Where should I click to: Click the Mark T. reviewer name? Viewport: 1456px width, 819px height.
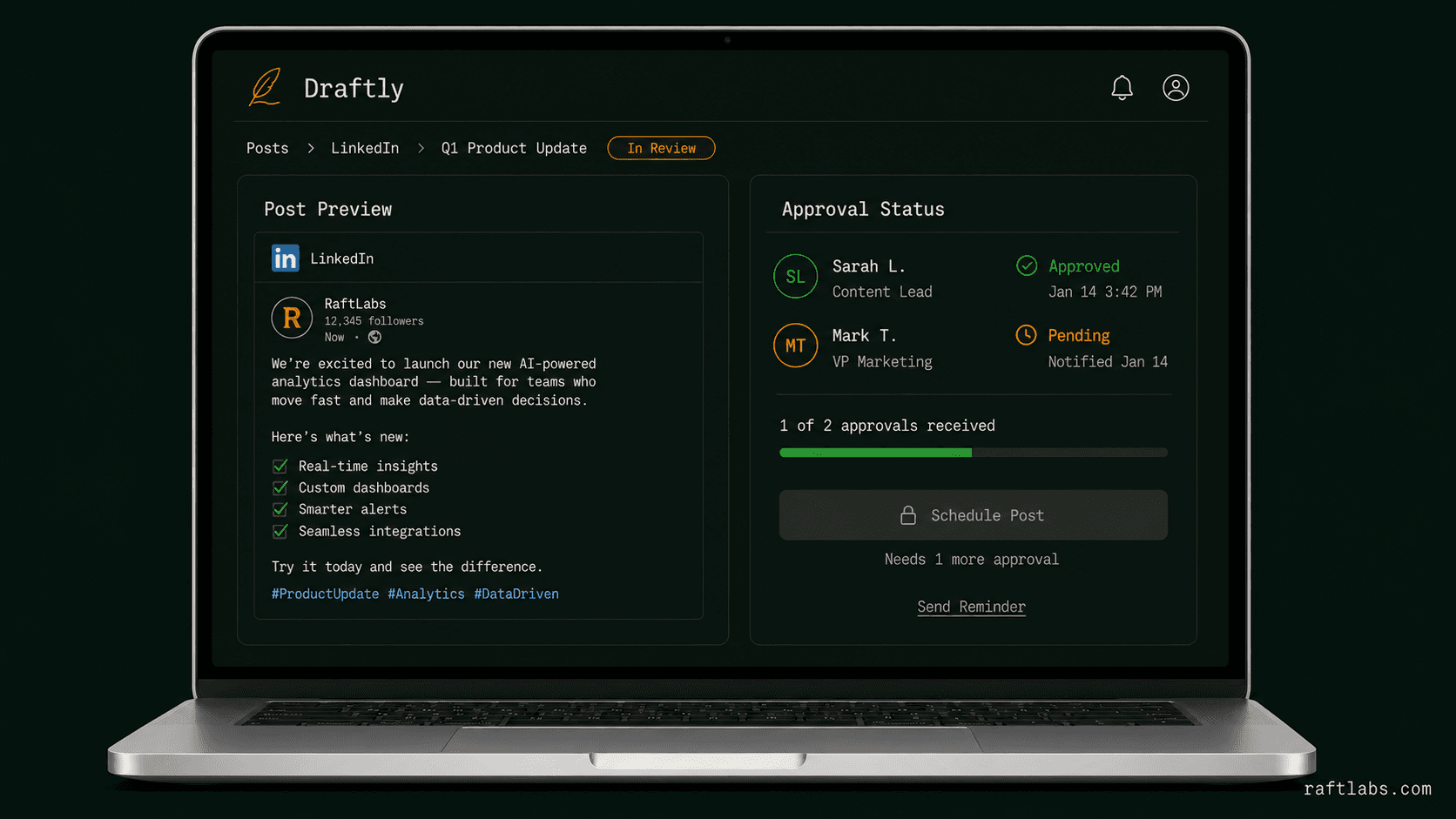pyautogui.click(x=864, y=336)
